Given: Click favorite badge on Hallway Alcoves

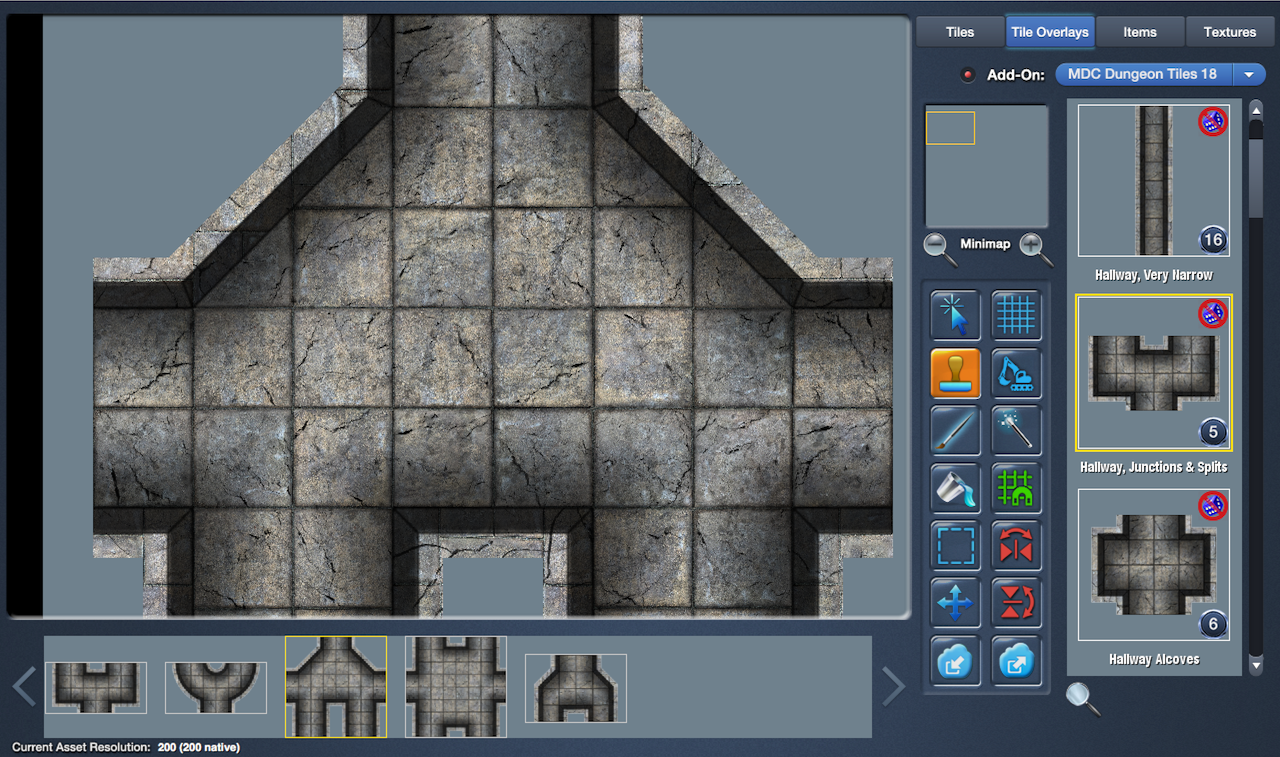Looking at the screenshot, I should tap(1212, 506).
